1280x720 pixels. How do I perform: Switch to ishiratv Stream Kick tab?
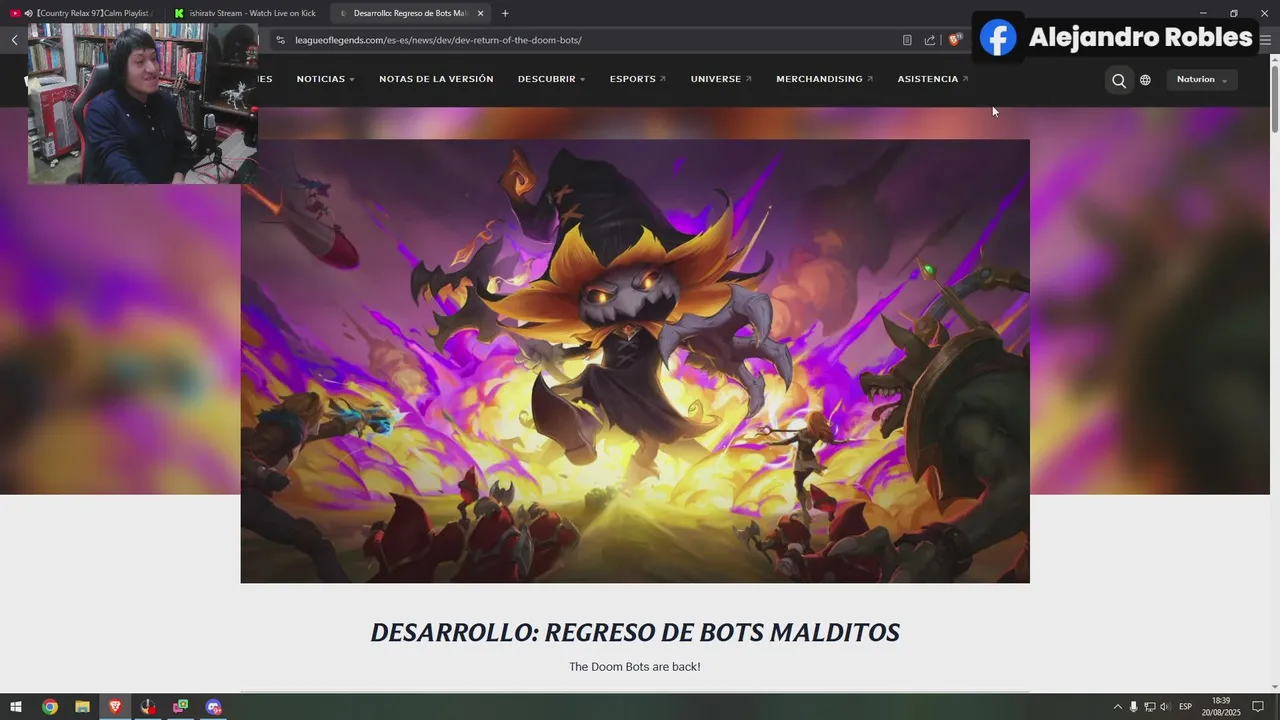coord(245,13)
